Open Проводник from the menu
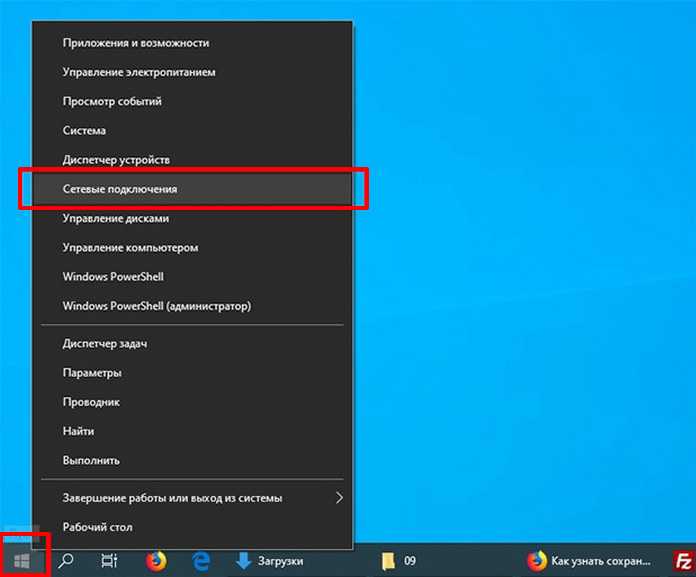The image size is (696, 577). pyautogui.click(x=193, y=402)
